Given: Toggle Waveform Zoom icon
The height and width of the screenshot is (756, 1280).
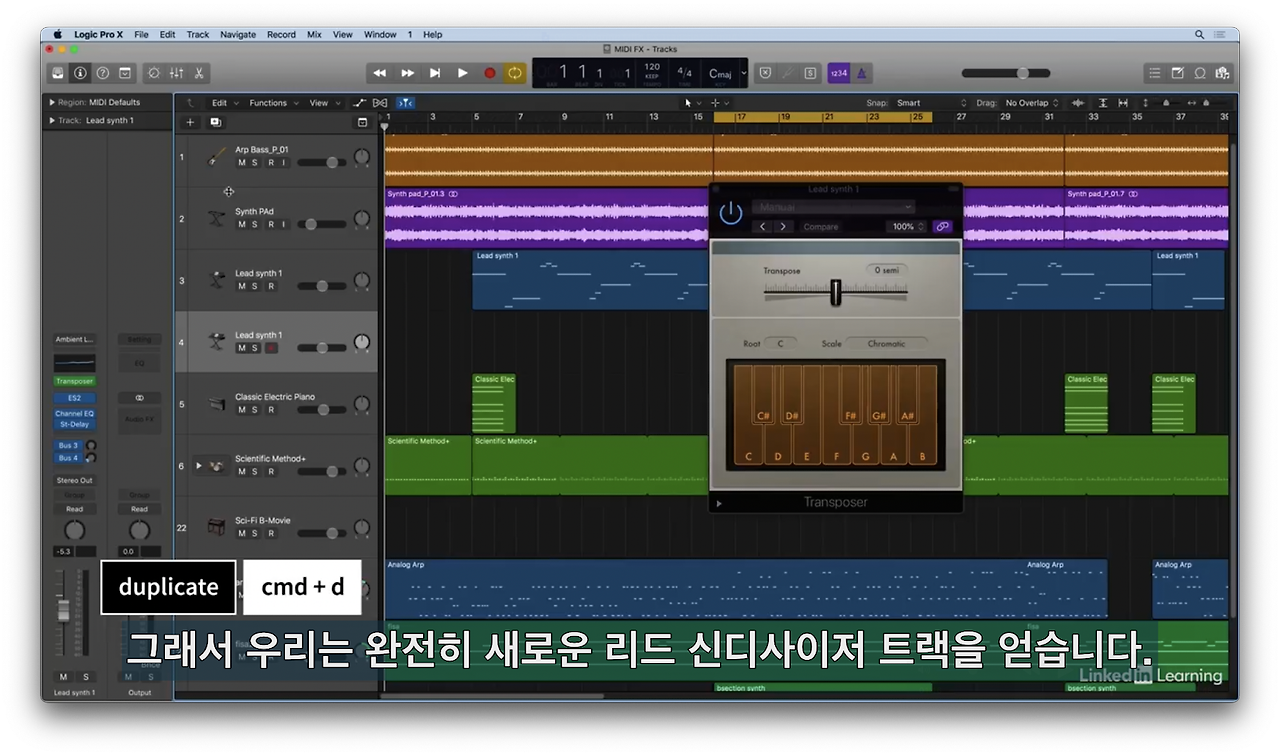Looking at the screenshot, I should pos(1078,103).
